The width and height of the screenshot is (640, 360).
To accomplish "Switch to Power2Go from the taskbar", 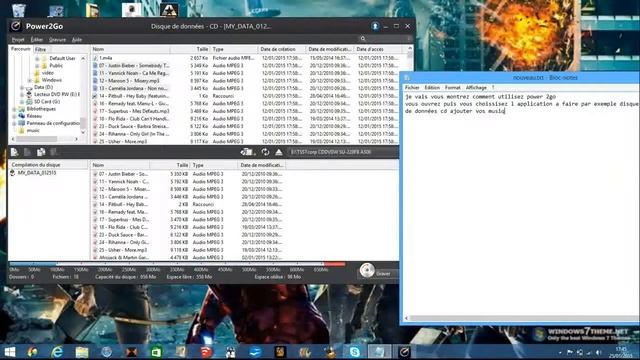I will click(x=404, y=352).
